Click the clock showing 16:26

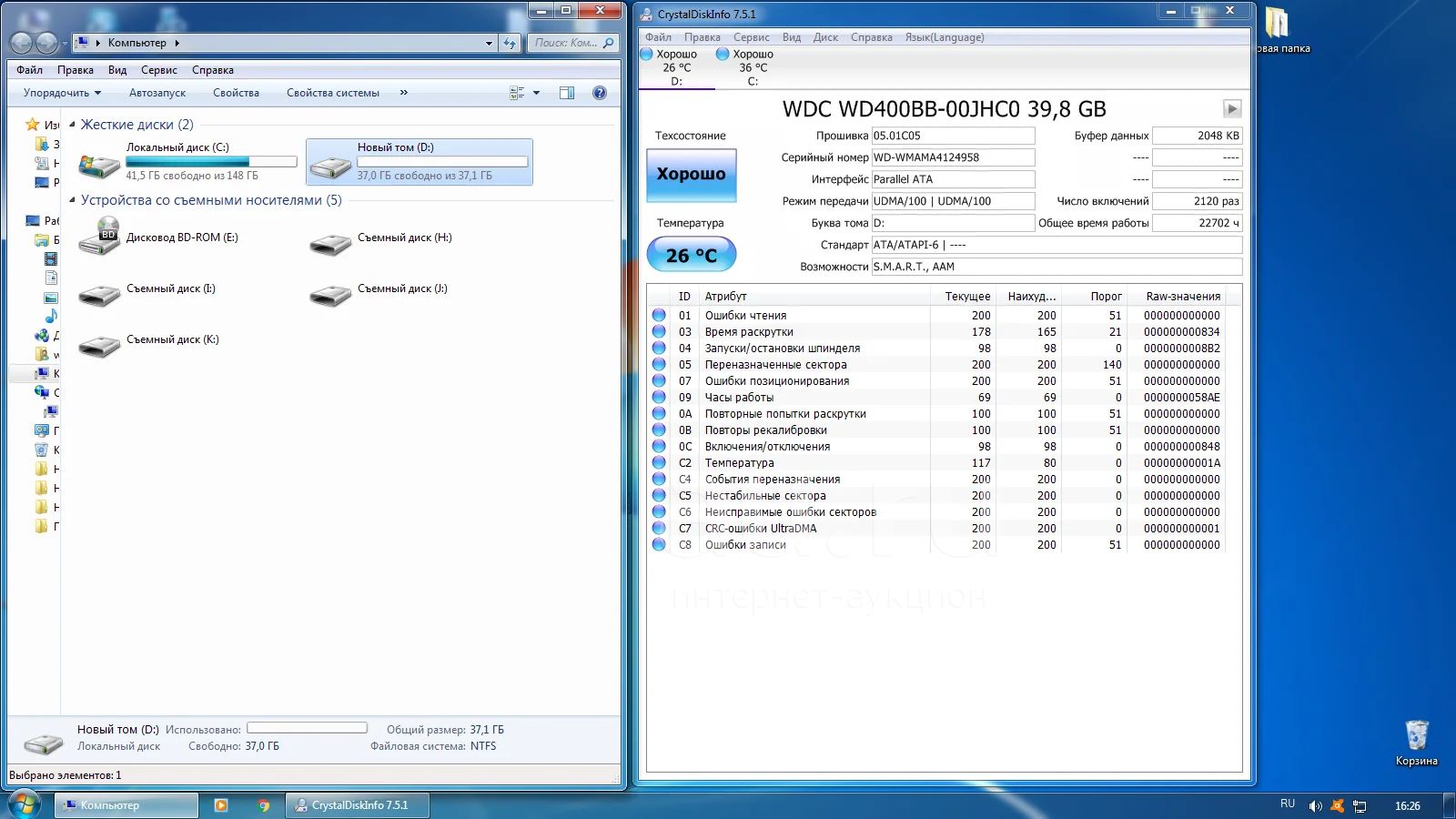tap(1407, 806)
